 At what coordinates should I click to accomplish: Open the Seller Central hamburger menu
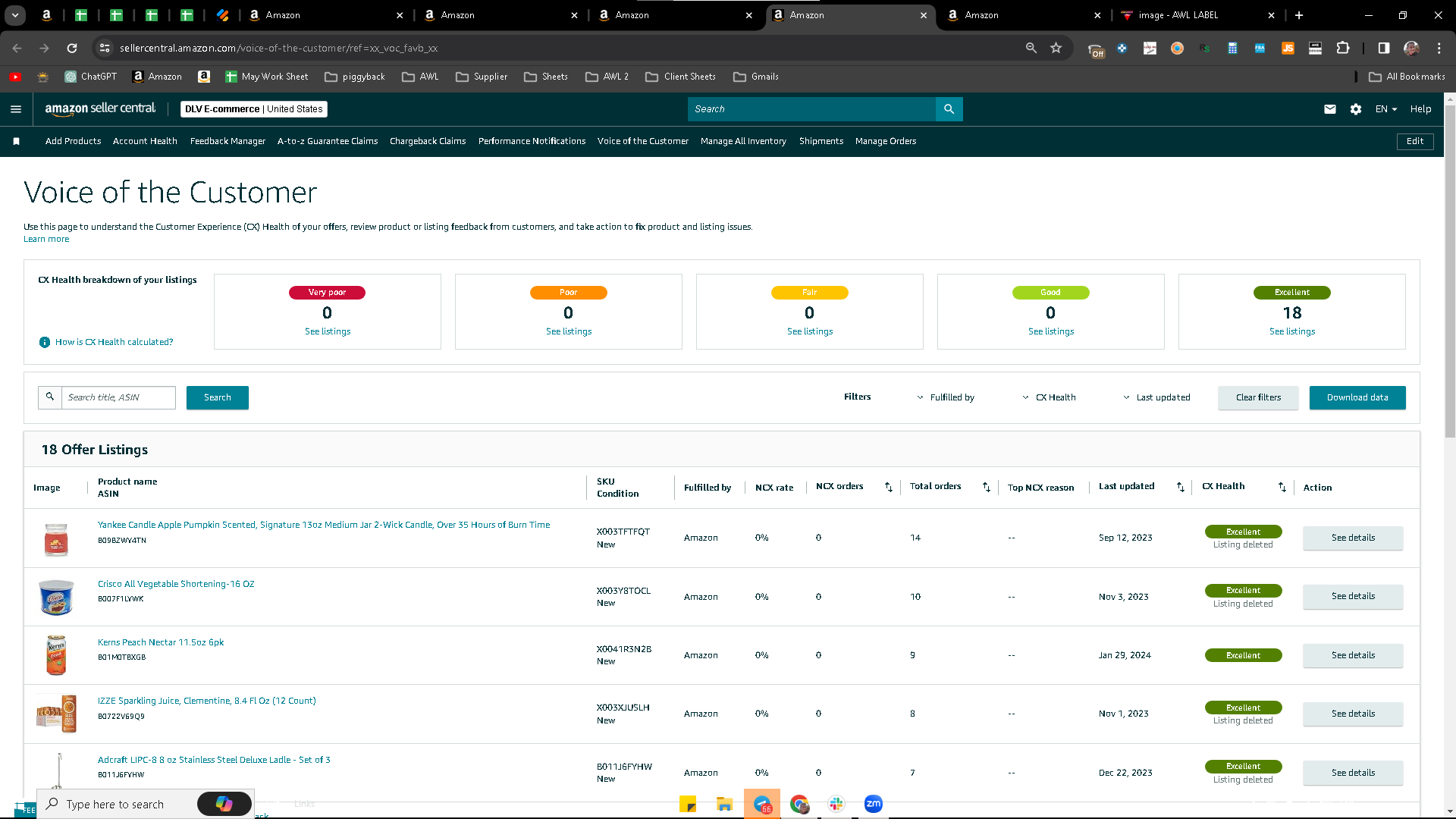16,109
